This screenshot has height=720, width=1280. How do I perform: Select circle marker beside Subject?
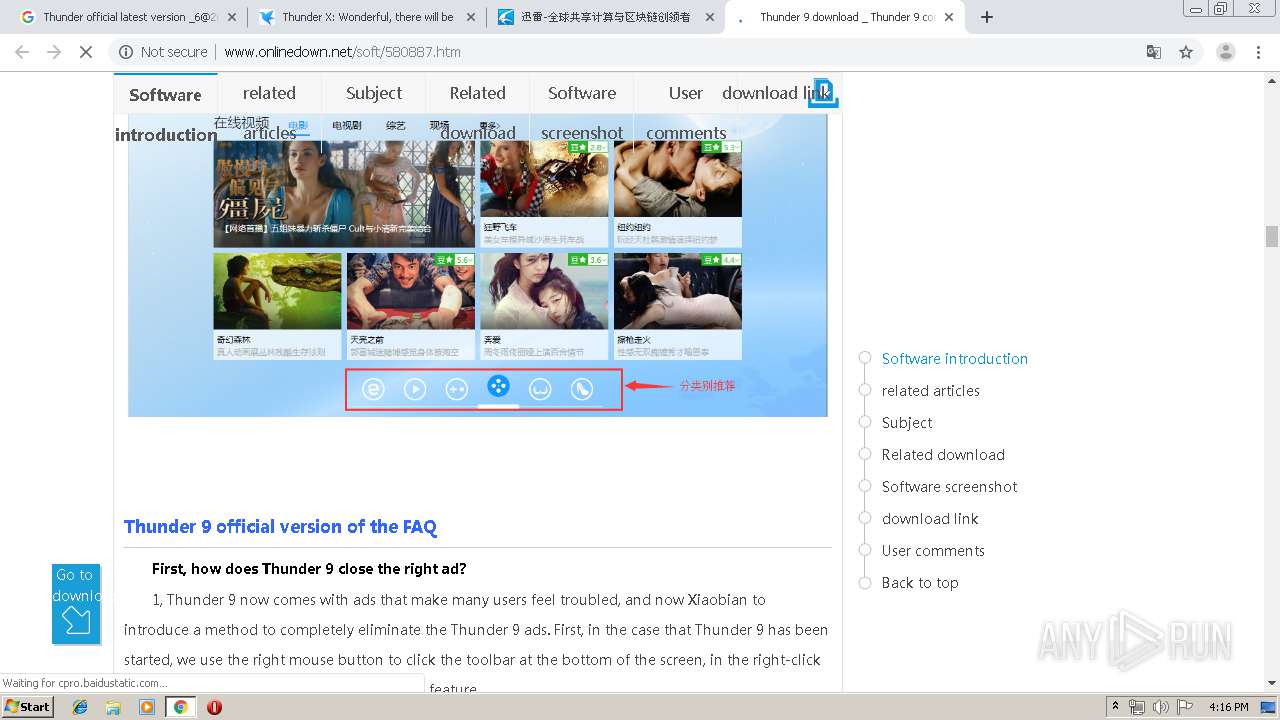[x=865, y=422]
